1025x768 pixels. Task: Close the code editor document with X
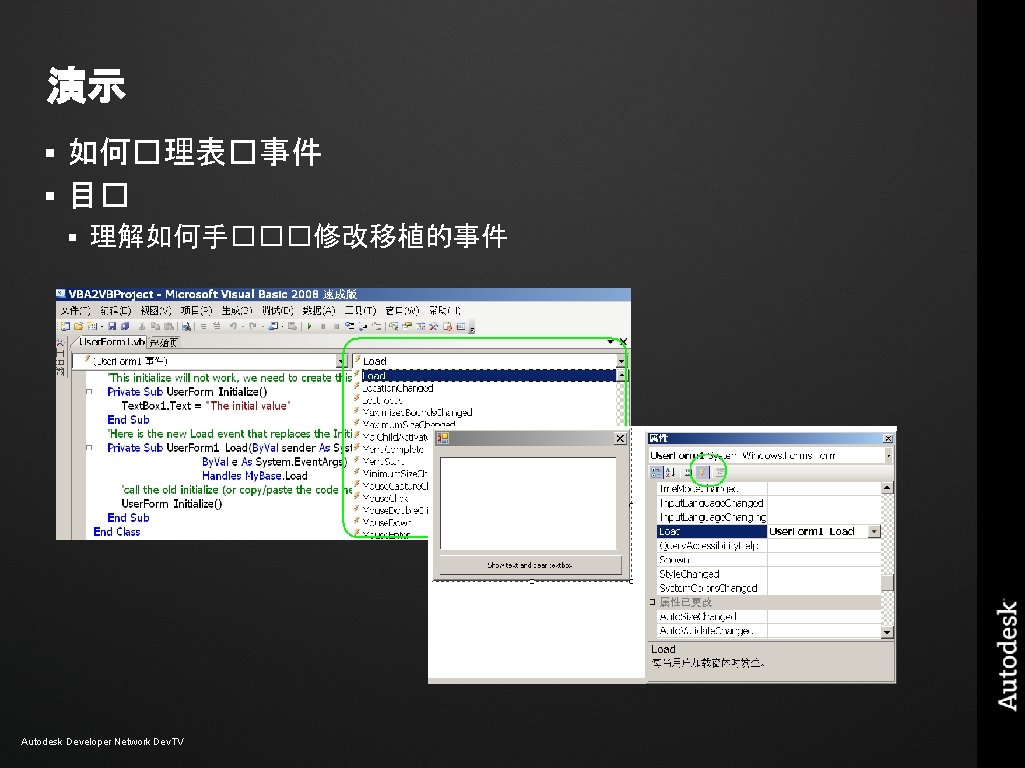[x=623, y=341]
